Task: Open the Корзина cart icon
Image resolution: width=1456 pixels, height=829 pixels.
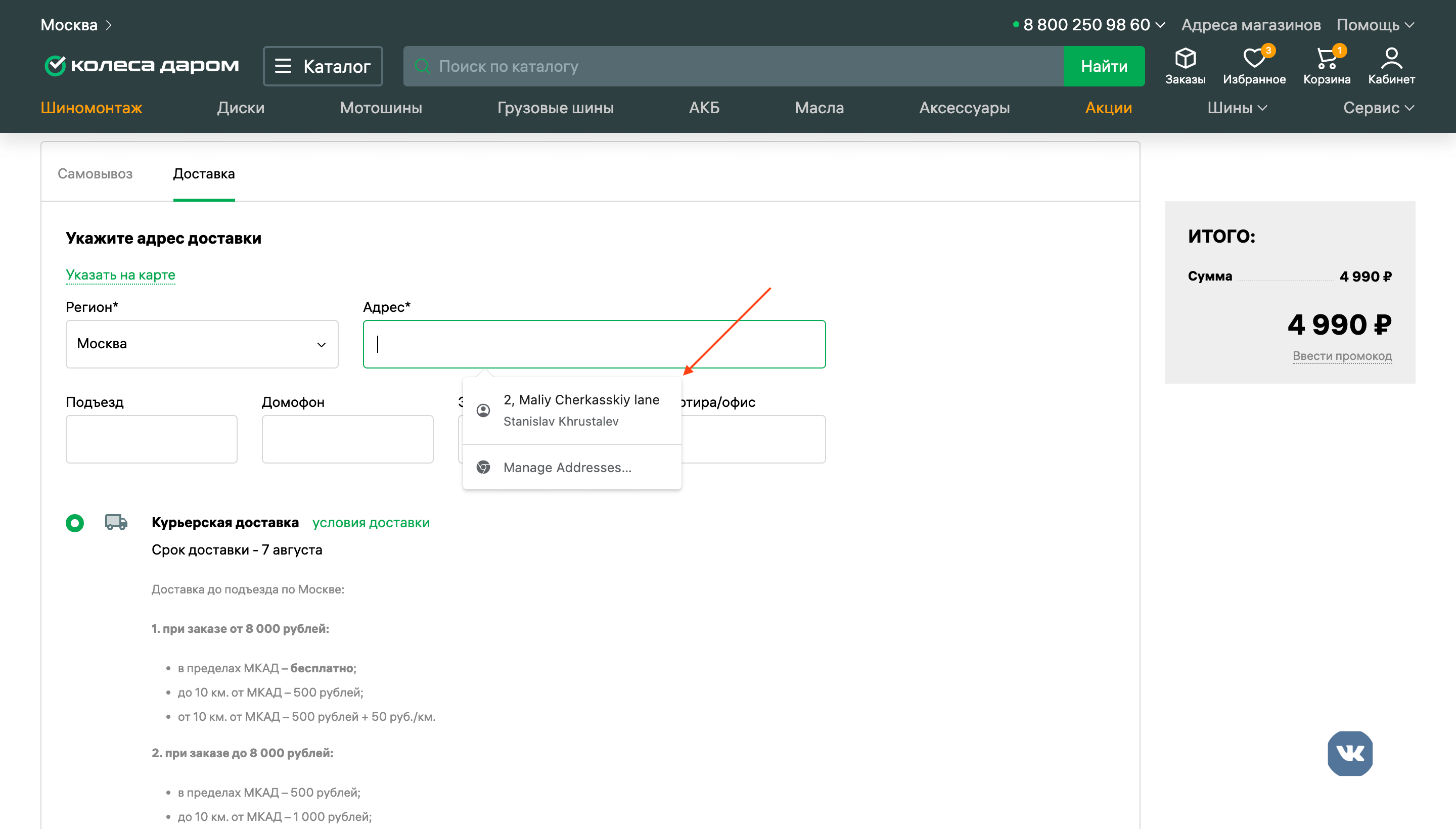Action: point(1327,66)
